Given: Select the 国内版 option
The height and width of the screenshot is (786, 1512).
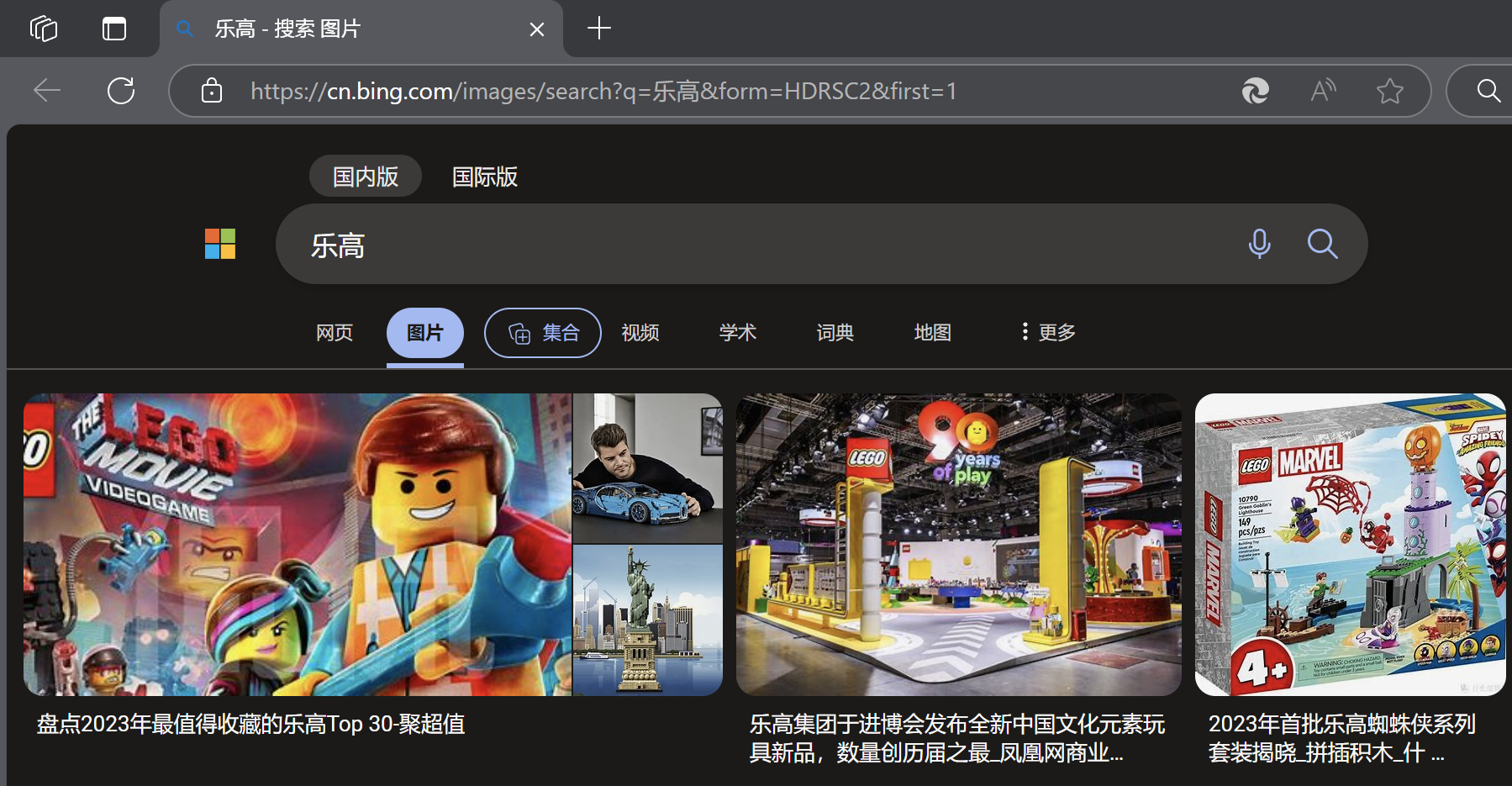Looking at the screenshot, I should (366, 177).
